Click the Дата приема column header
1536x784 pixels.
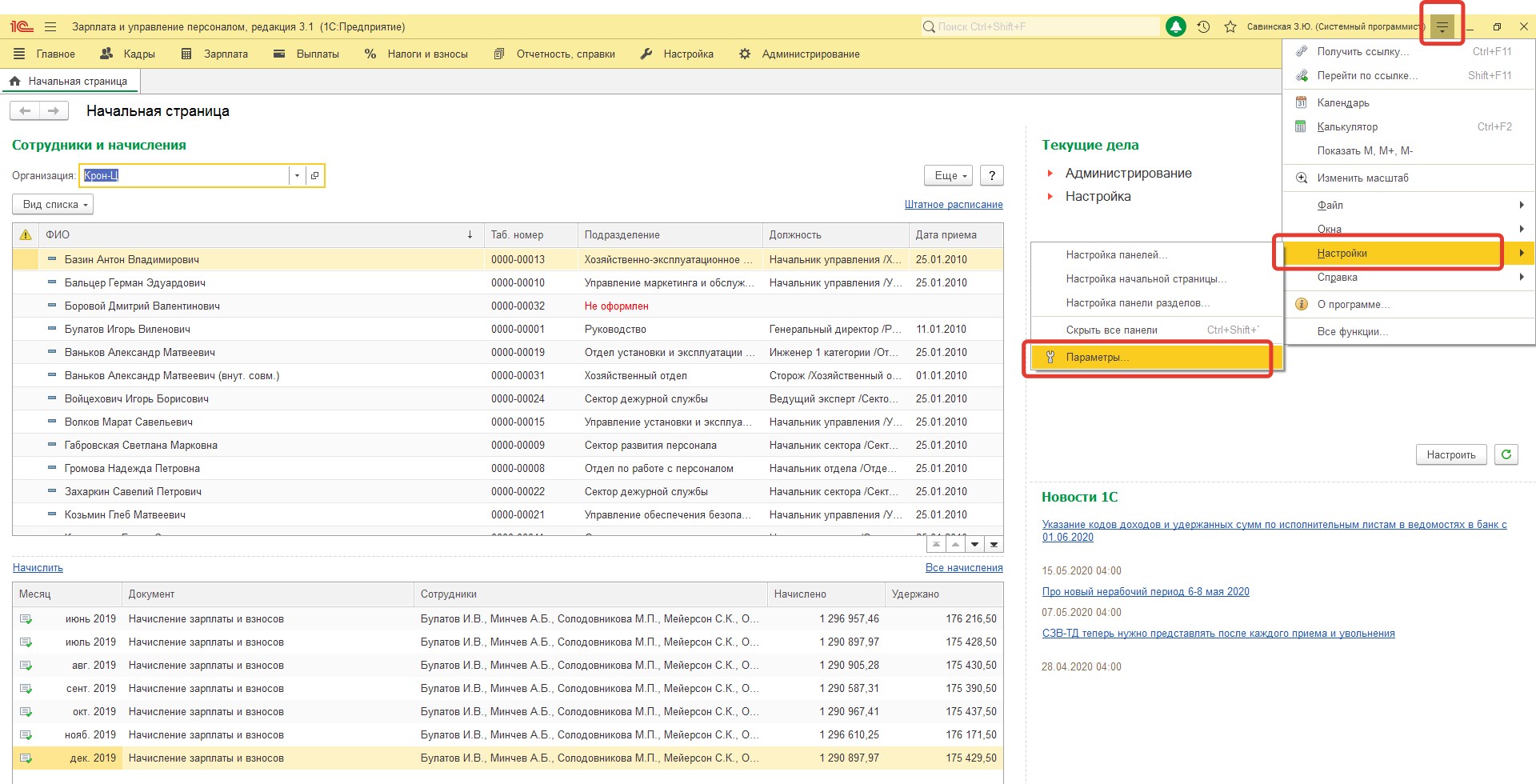pyautogui.click(x=956, y=234)
